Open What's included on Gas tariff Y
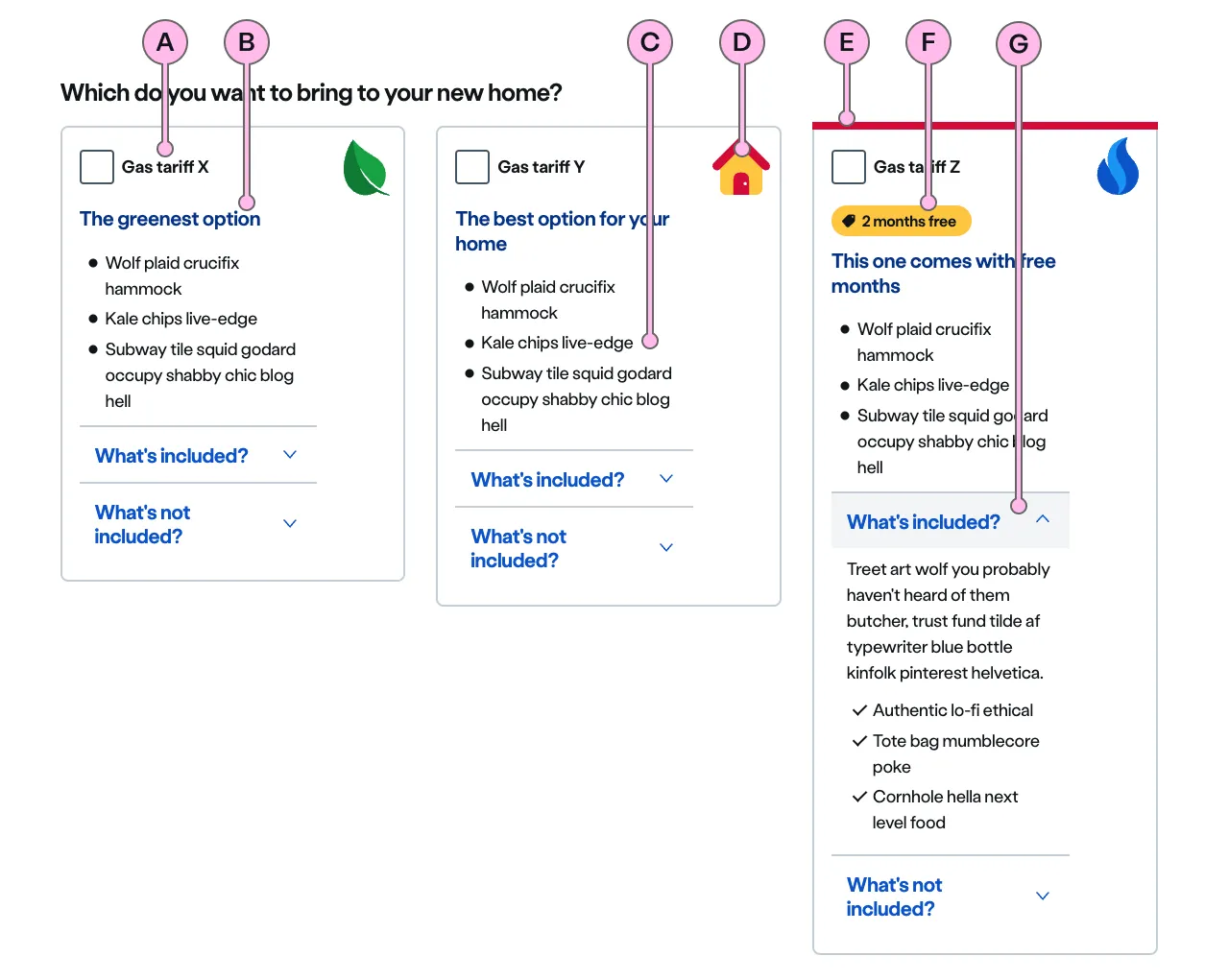 click(x=573, y=480)
